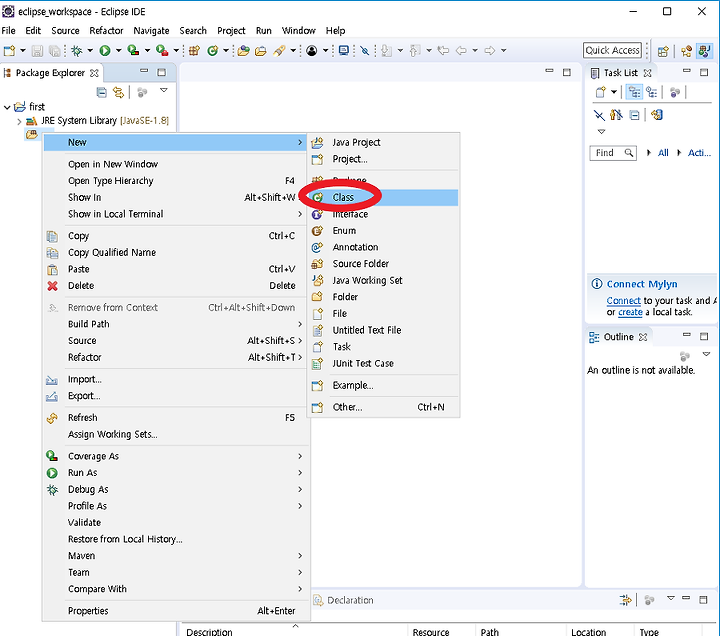Toggle Show Only My Tasks in Task List
Viewport: 720px width, 636px height.
(x=617, y=115)
